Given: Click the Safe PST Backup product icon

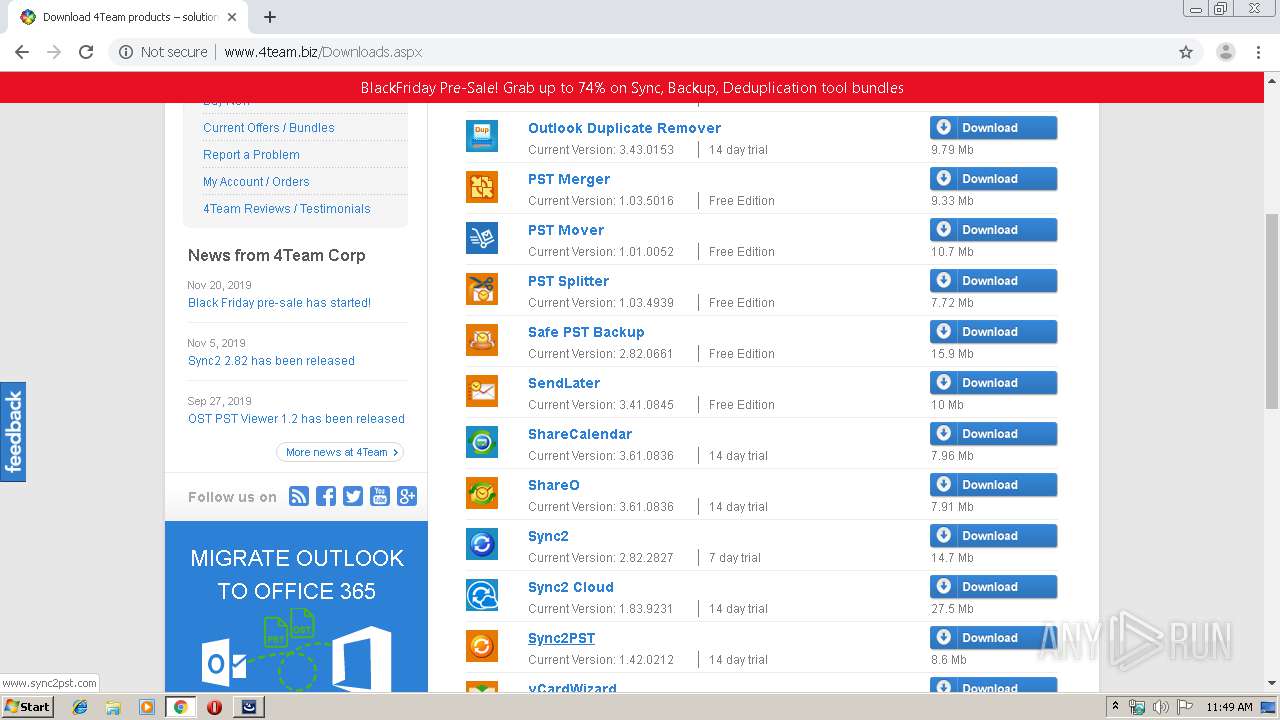Looking at the screenshot, I should point(482,340).
